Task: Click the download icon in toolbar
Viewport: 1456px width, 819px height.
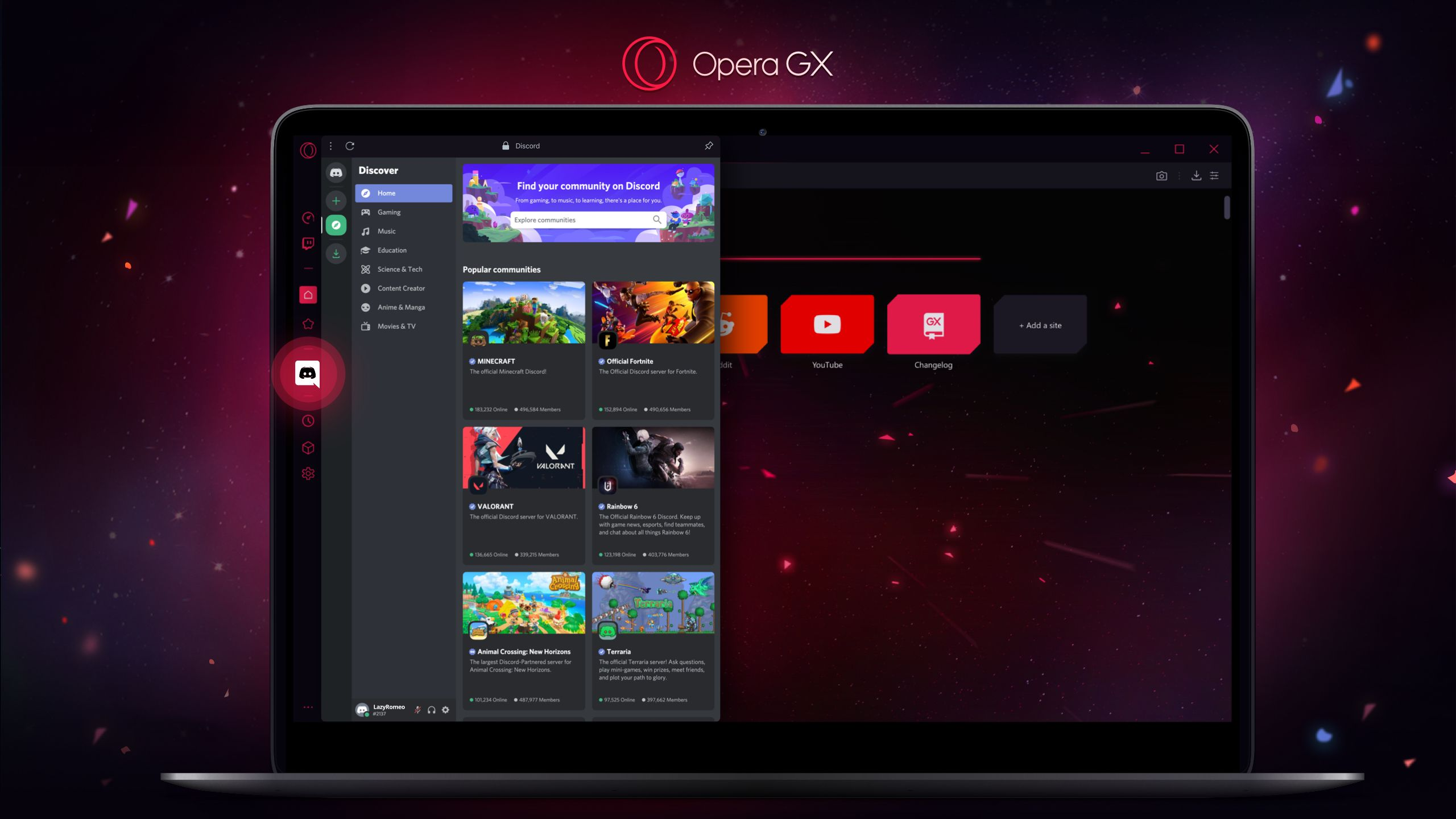Action: tap(1196, 176)
